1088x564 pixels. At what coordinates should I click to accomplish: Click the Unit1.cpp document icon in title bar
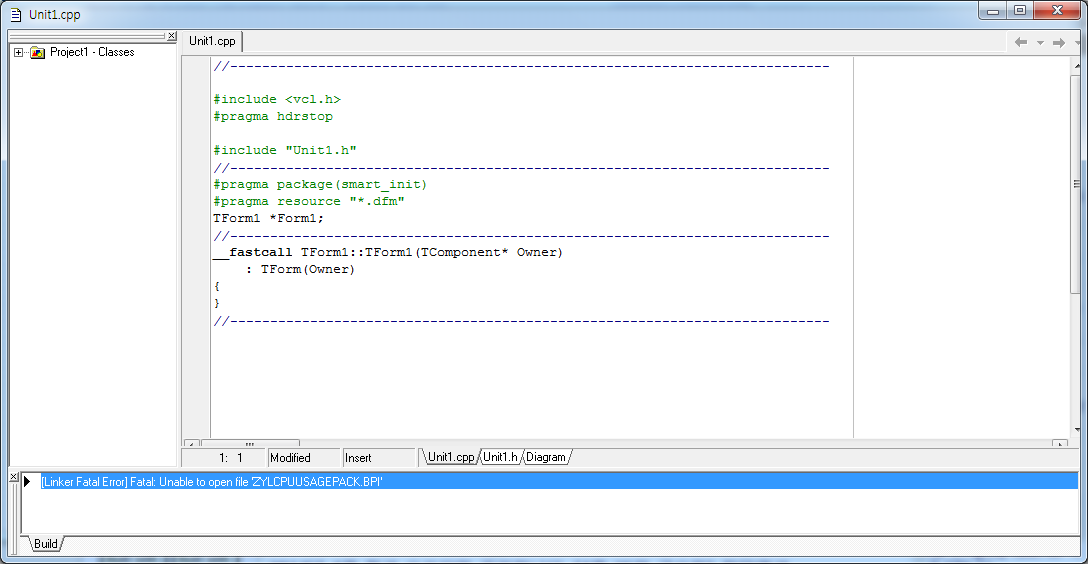[x=15, y=15]
